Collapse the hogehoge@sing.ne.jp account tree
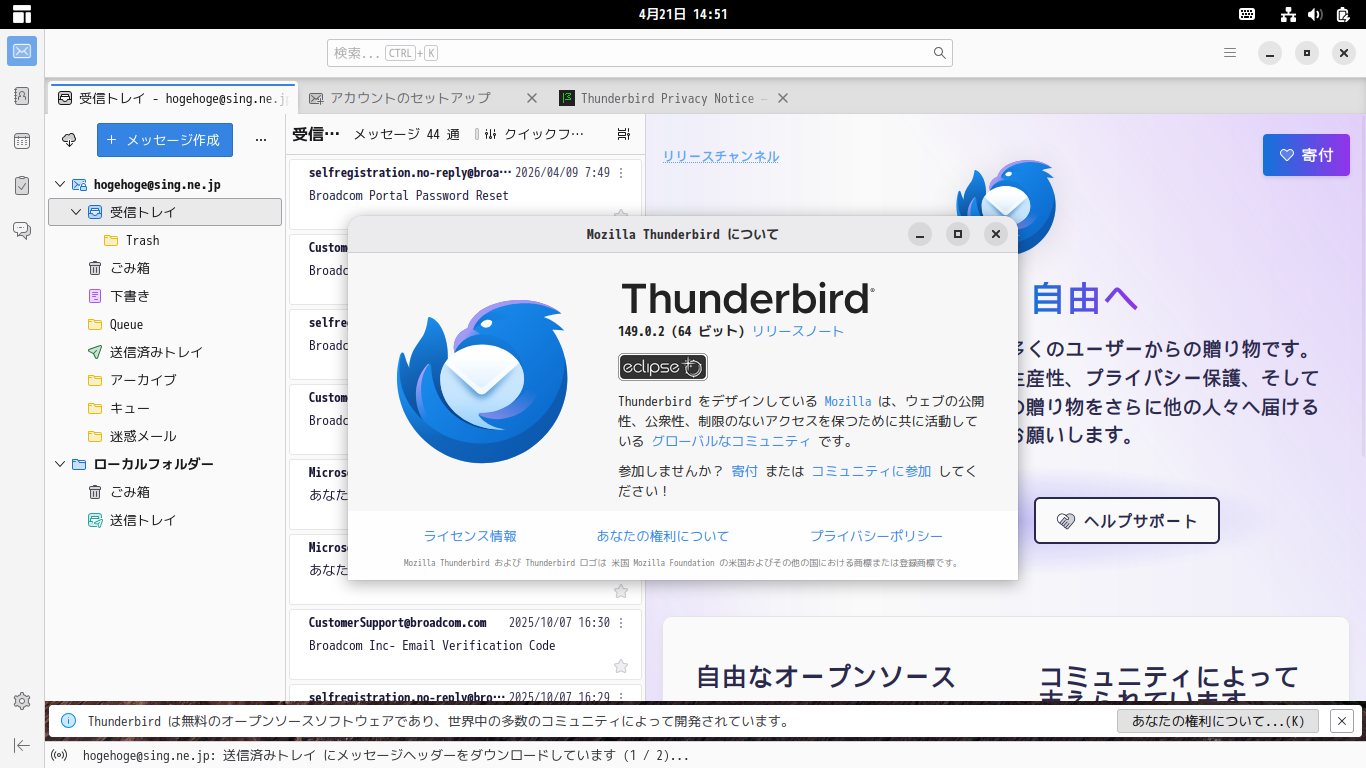The image size is (1366, 768). 60,184
